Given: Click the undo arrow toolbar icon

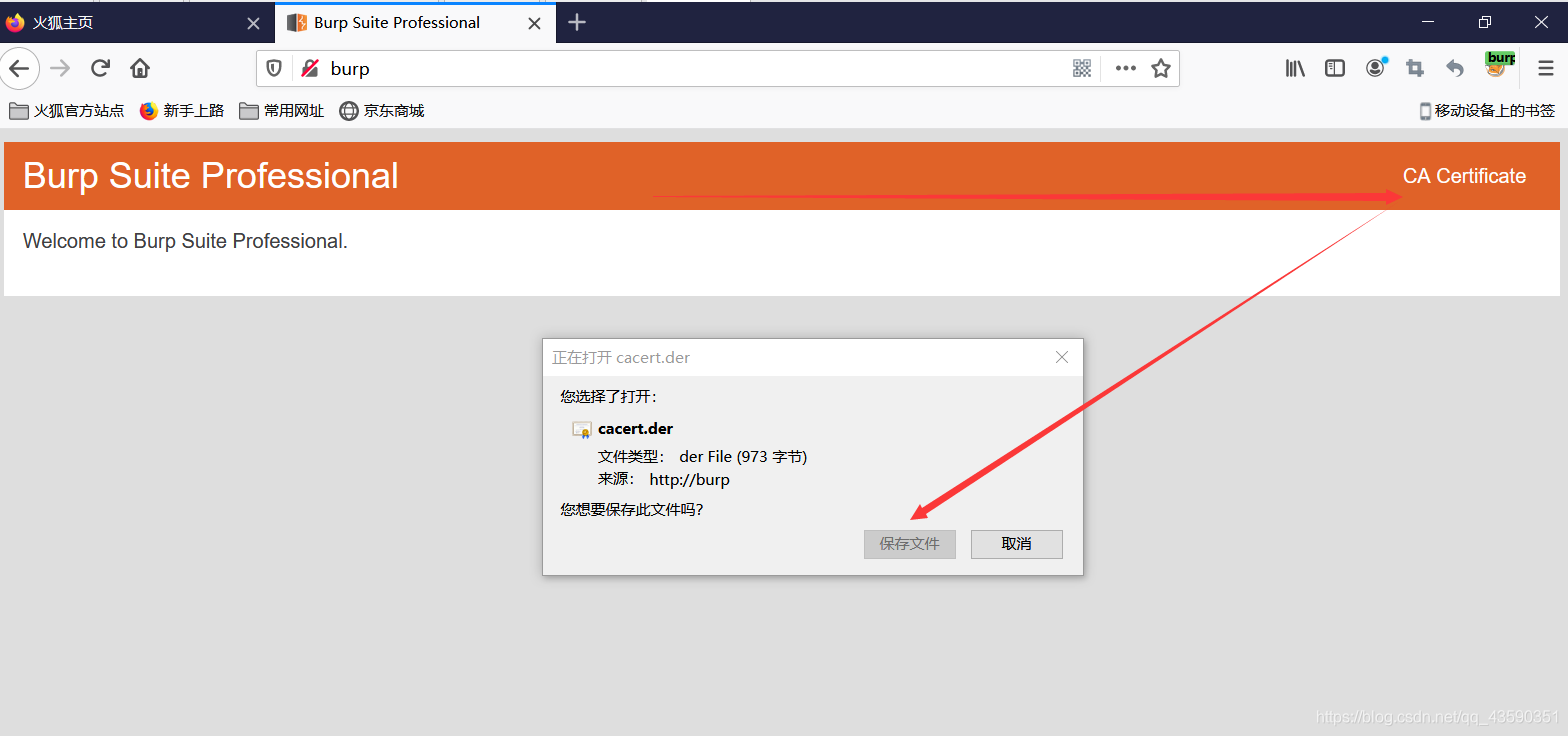Looking at the screenshot, I should (x=1455, y=68).
